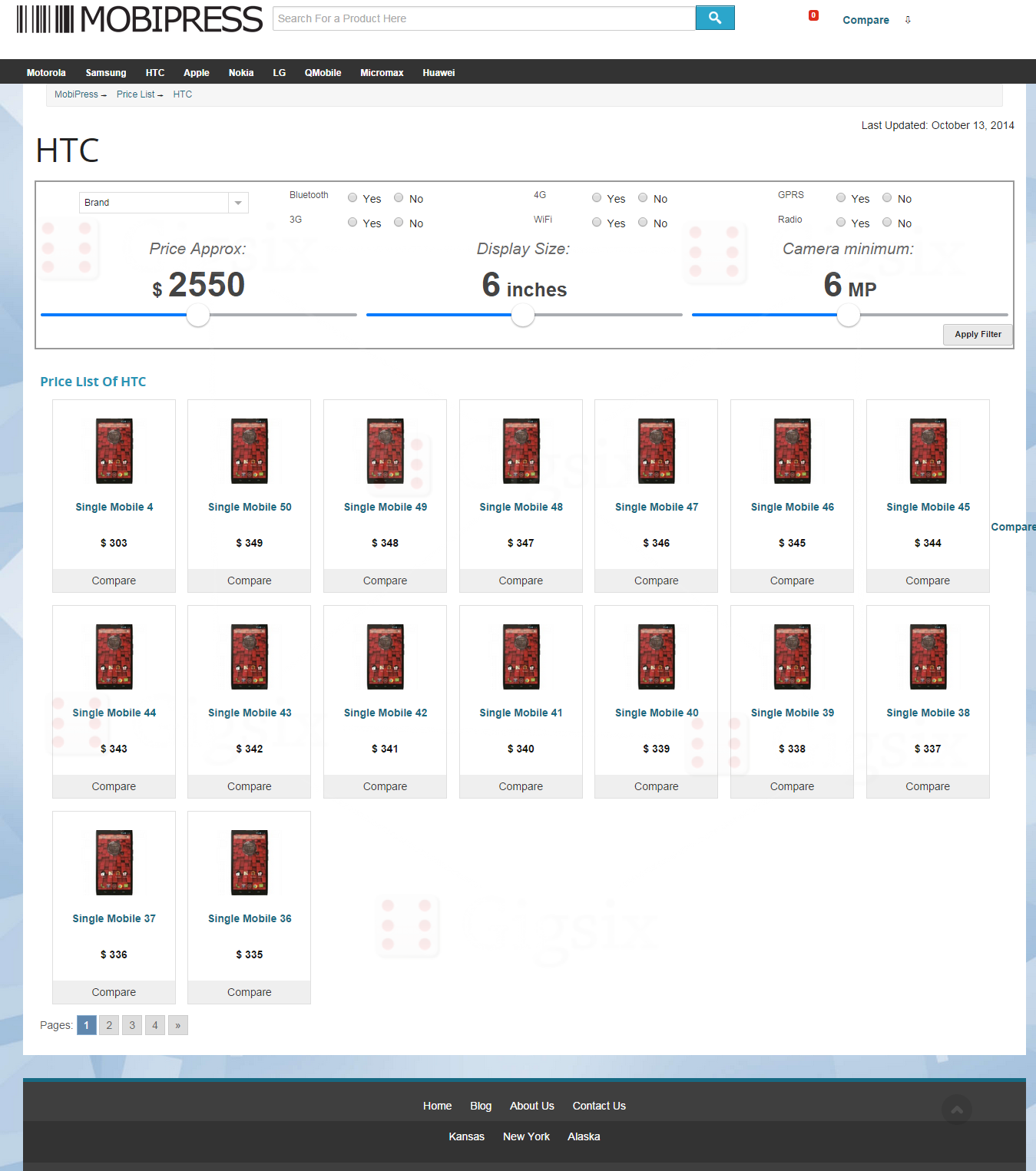Open Single Mobile 36 phone image
This screenshot has width=1036, height=1171.
250,862
